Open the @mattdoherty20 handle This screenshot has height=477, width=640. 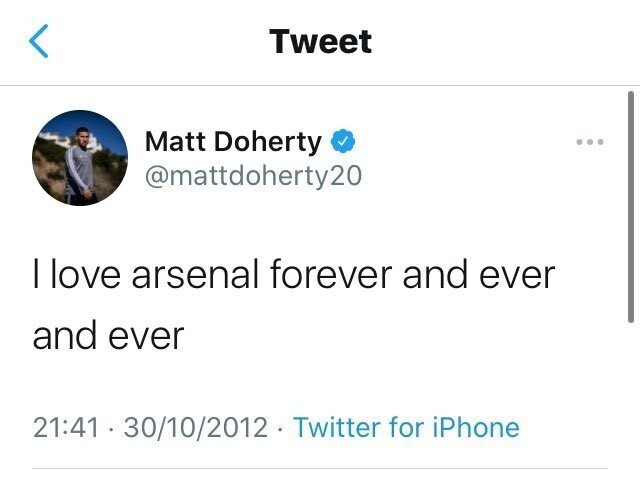point(253,176)
